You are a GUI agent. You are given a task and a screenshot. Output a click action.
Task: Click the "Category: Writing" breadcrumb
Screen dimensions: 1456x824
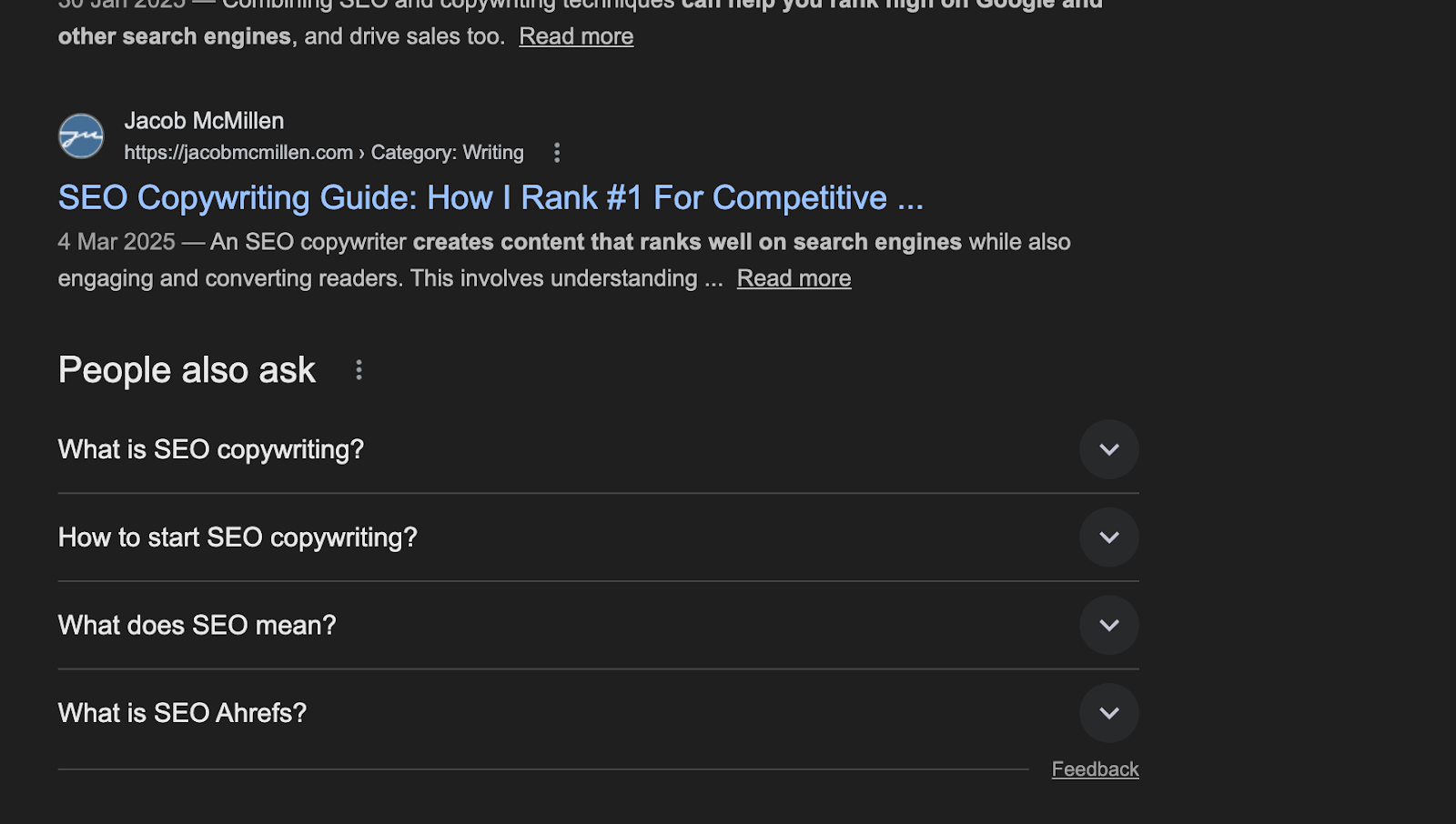pyautogui.click(x=448, y=152)
